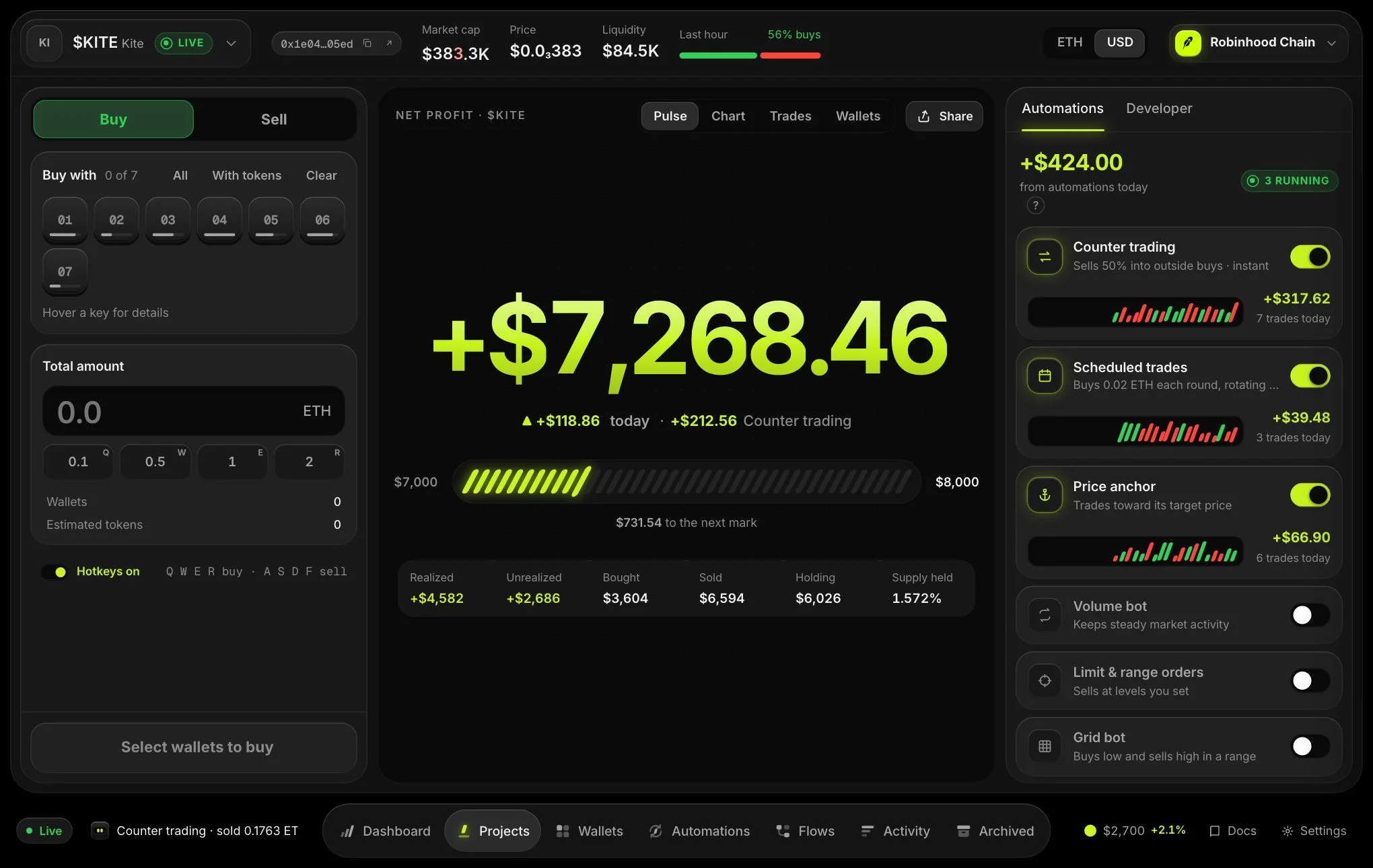Click the Share button
Image resolution: width=1373 pixels, height=868 pixels.
click(x=944, y=116)
